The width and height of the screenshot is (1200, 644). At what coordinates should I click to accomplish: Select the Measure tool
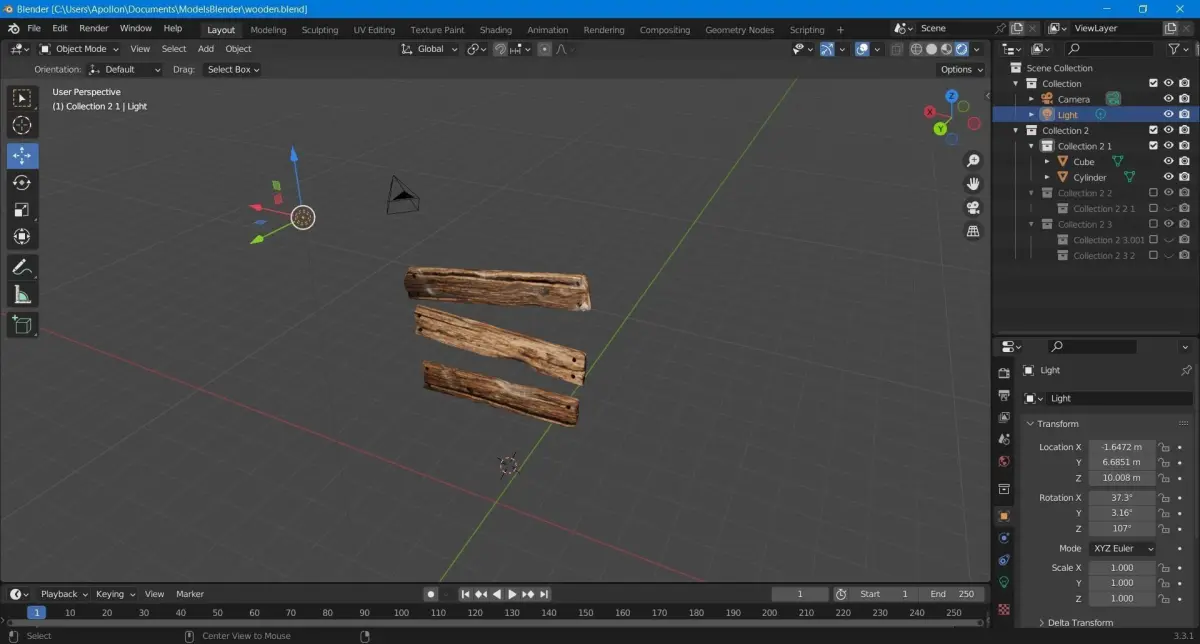click(x=22, y=294)
